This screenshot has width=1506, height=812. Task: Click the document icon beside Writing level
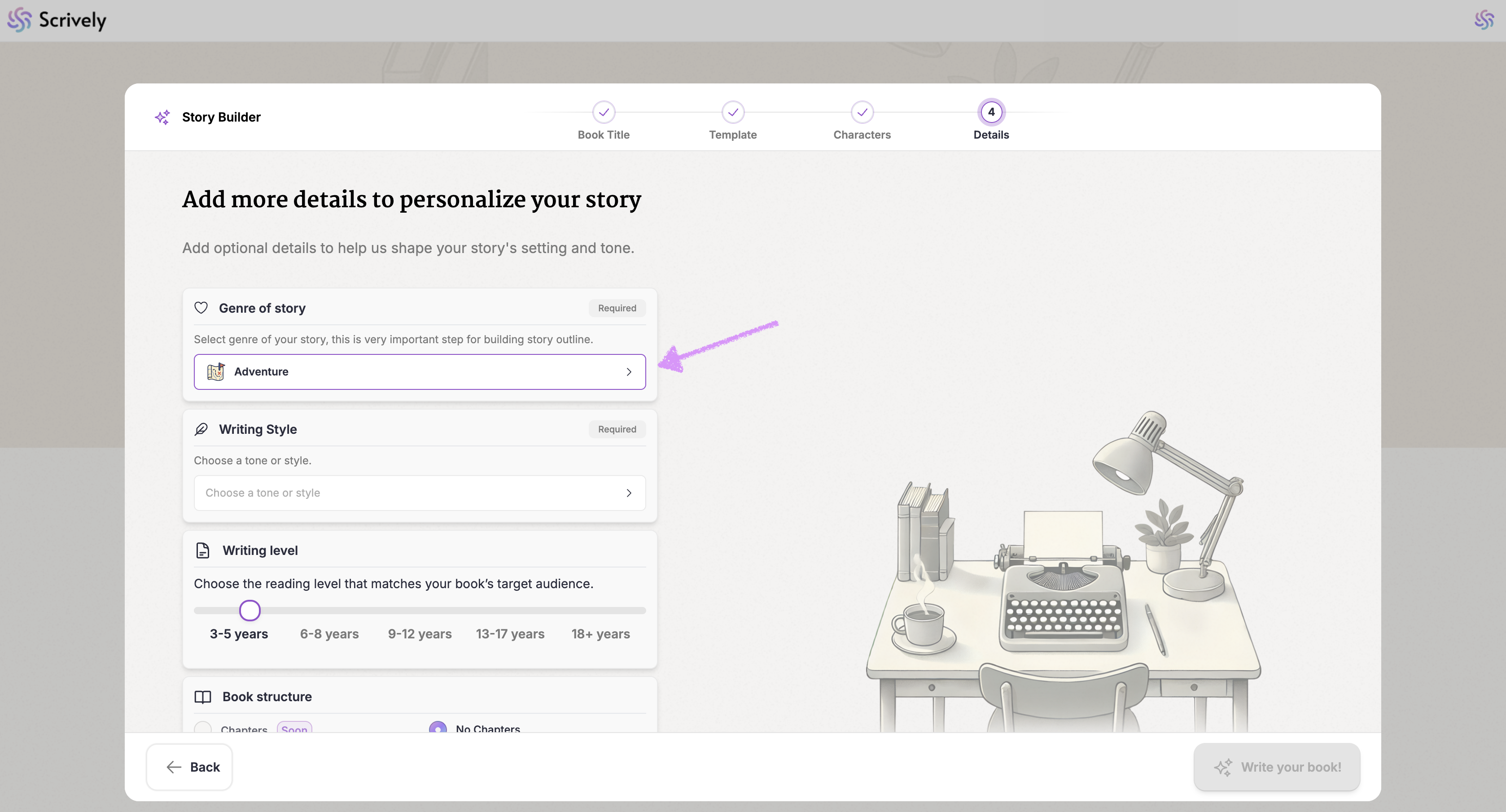[x=203, y=550]
